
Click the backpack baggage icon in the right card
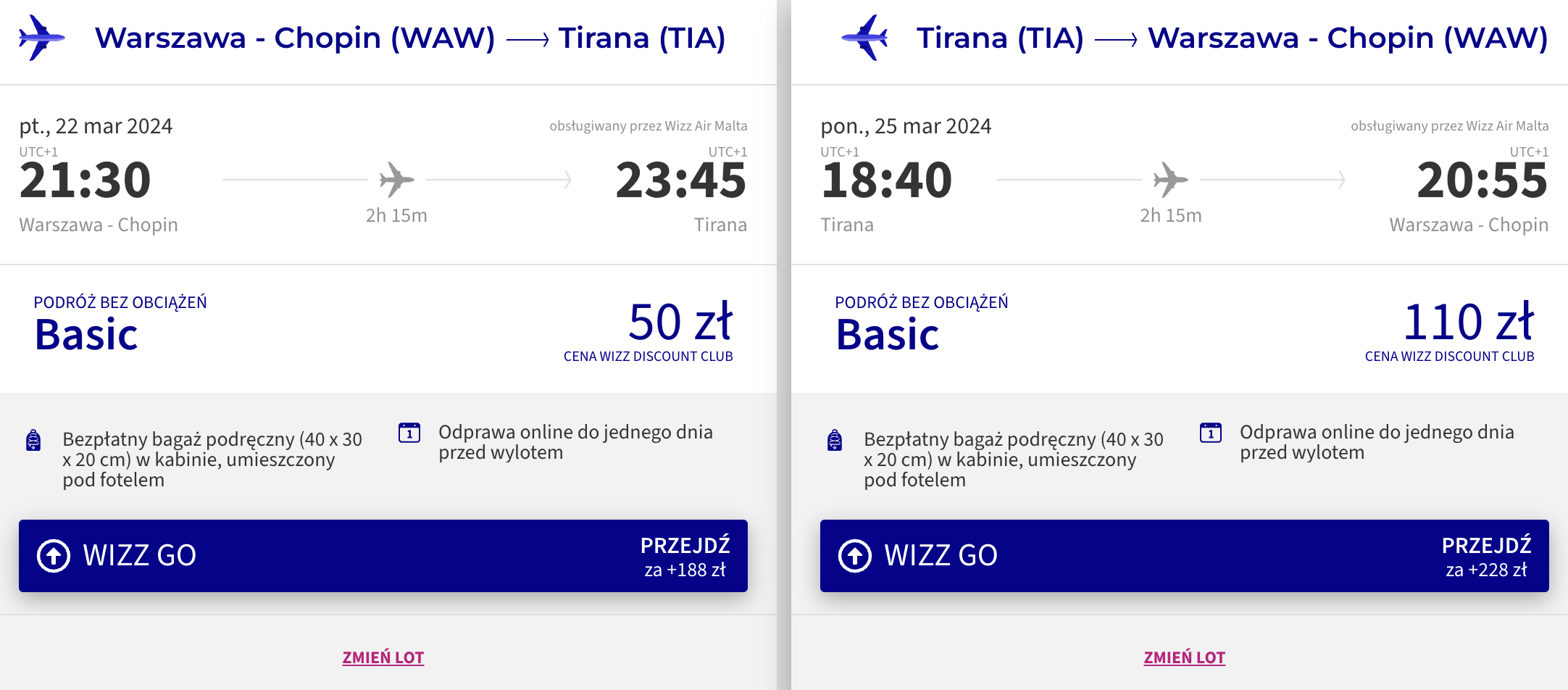(x=835, y=440)
